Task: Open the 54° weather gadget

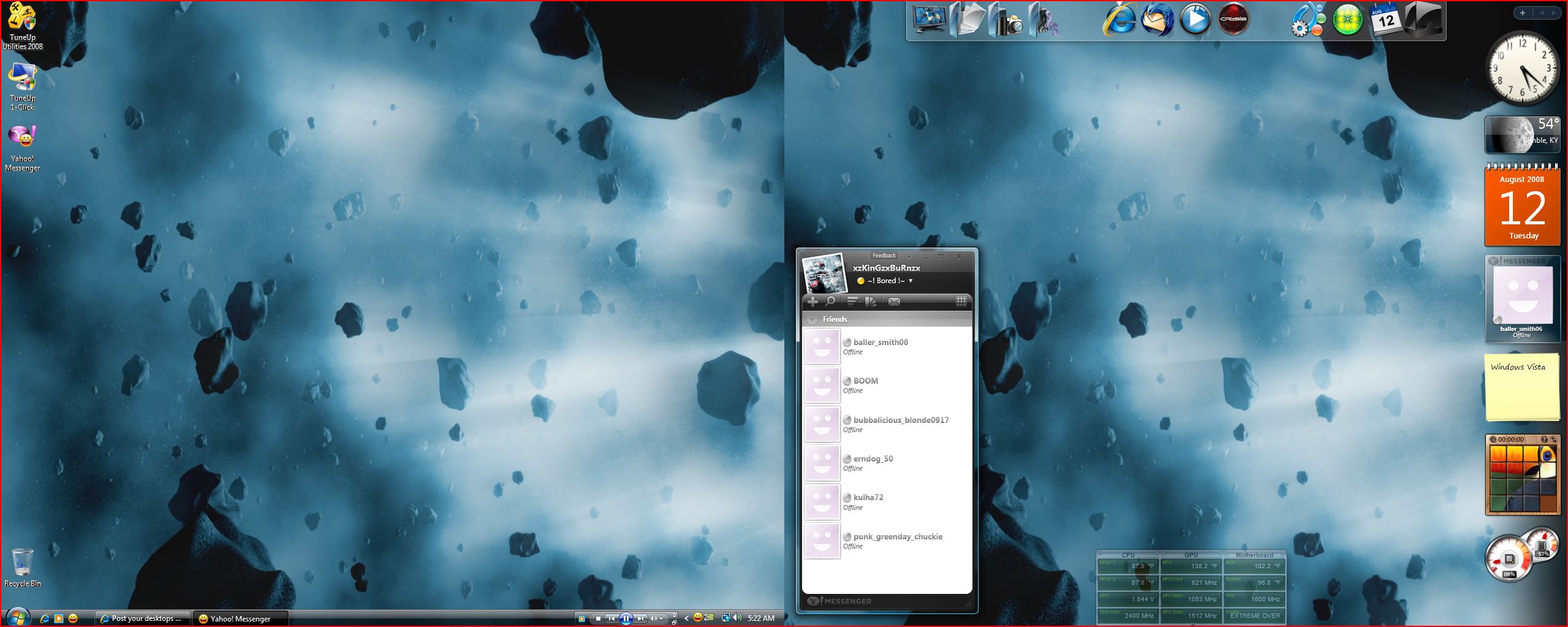Action: point(1523,134)
